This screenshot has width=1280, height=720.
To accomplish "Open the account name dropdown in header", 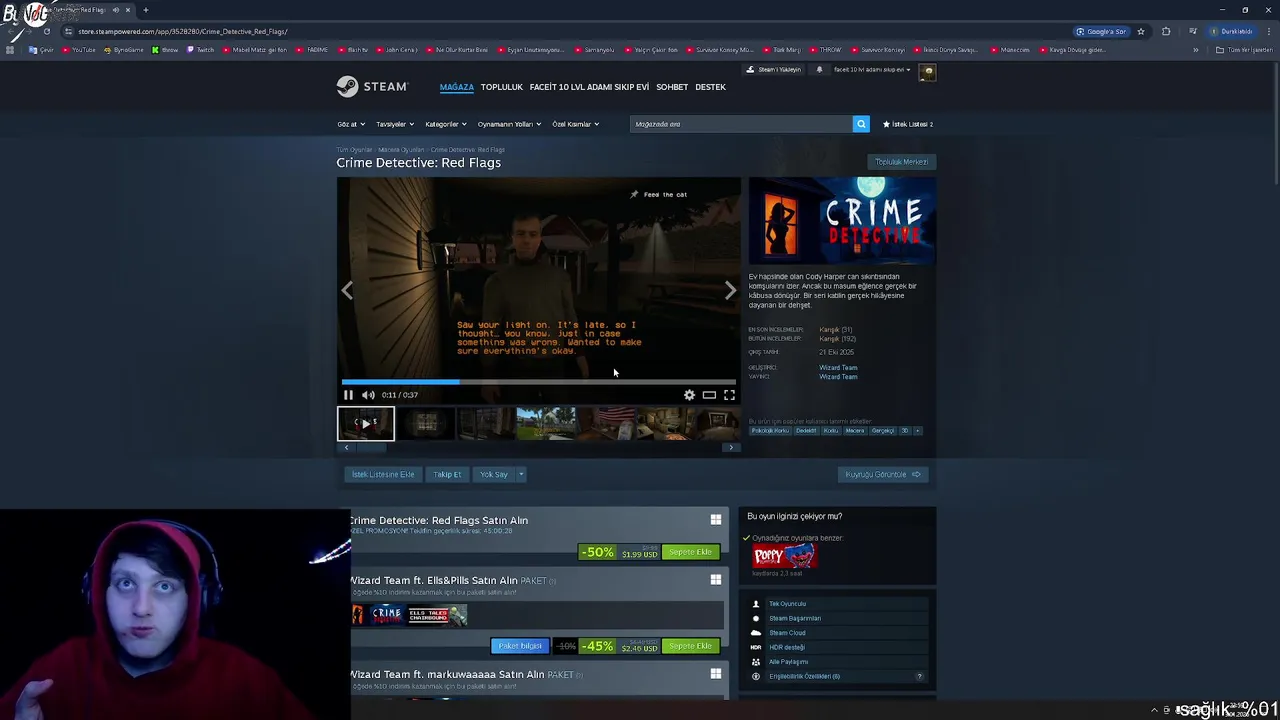I will click(x=872, y=70).
